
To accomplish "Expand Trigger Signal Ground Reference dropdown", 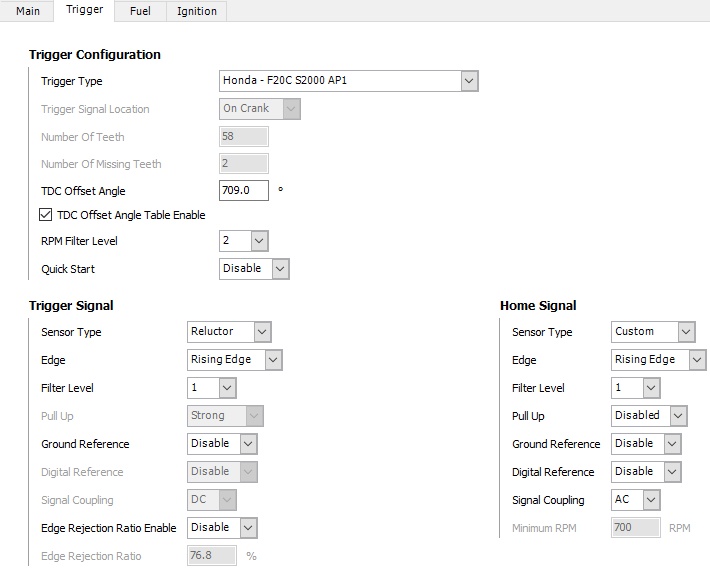I will [222, 444].
